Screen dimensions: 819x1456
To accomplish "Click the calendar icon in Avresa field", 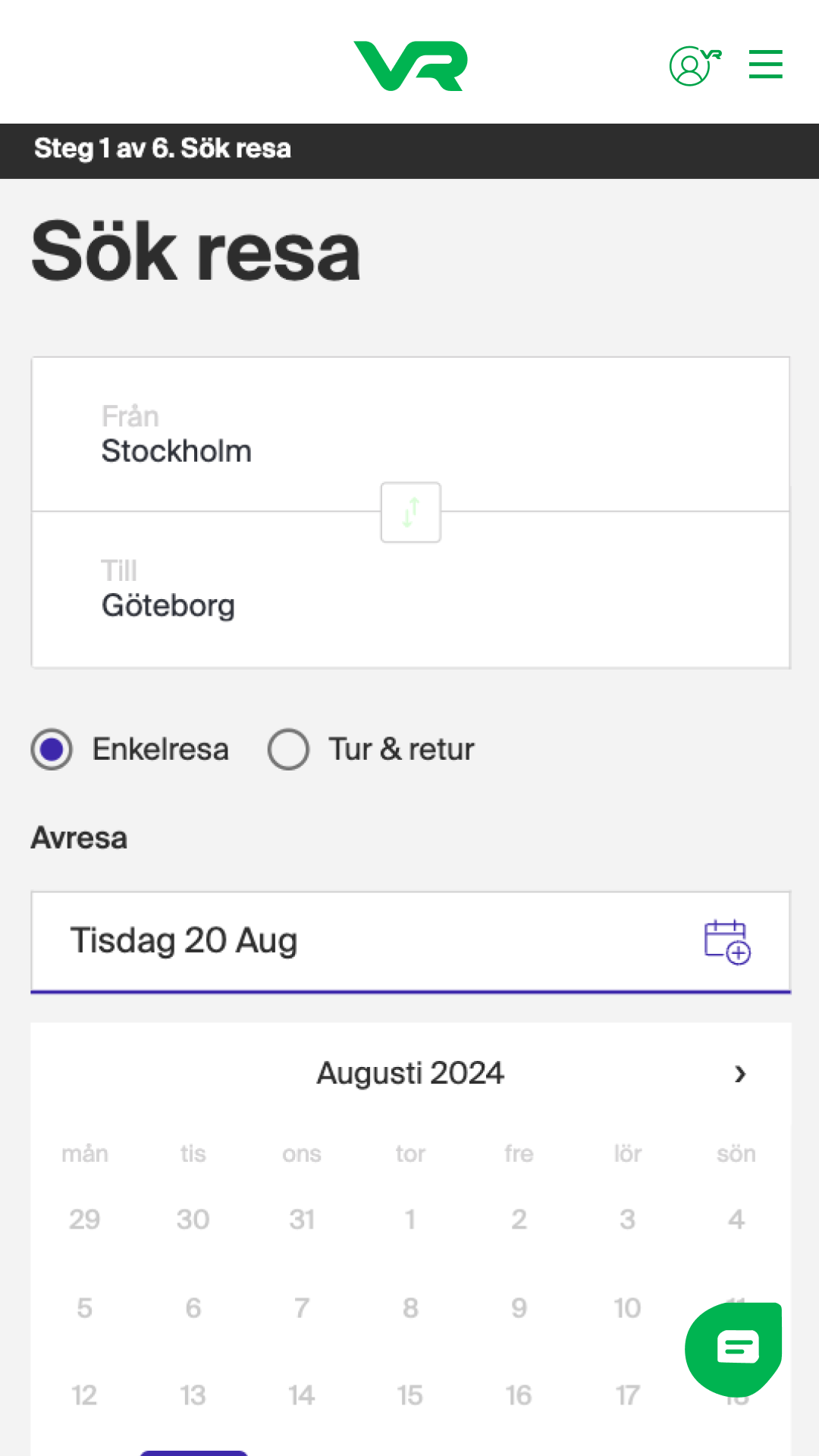I will click(726, 942).
